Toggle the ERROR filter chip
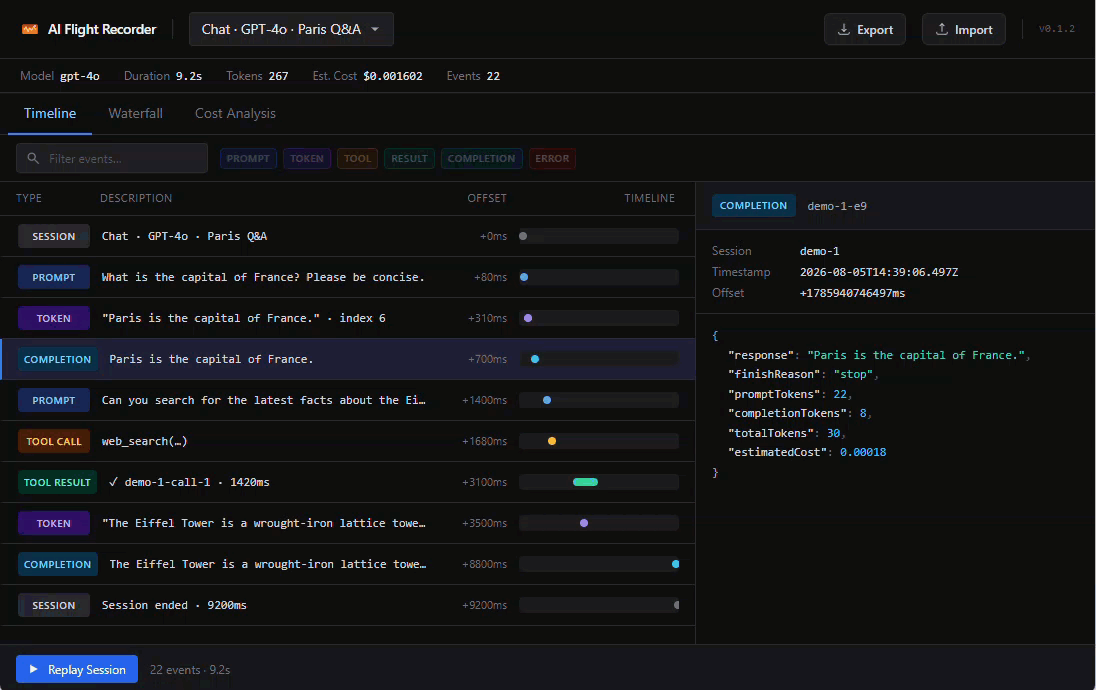The image size is (1096, 690). point(552,159)
